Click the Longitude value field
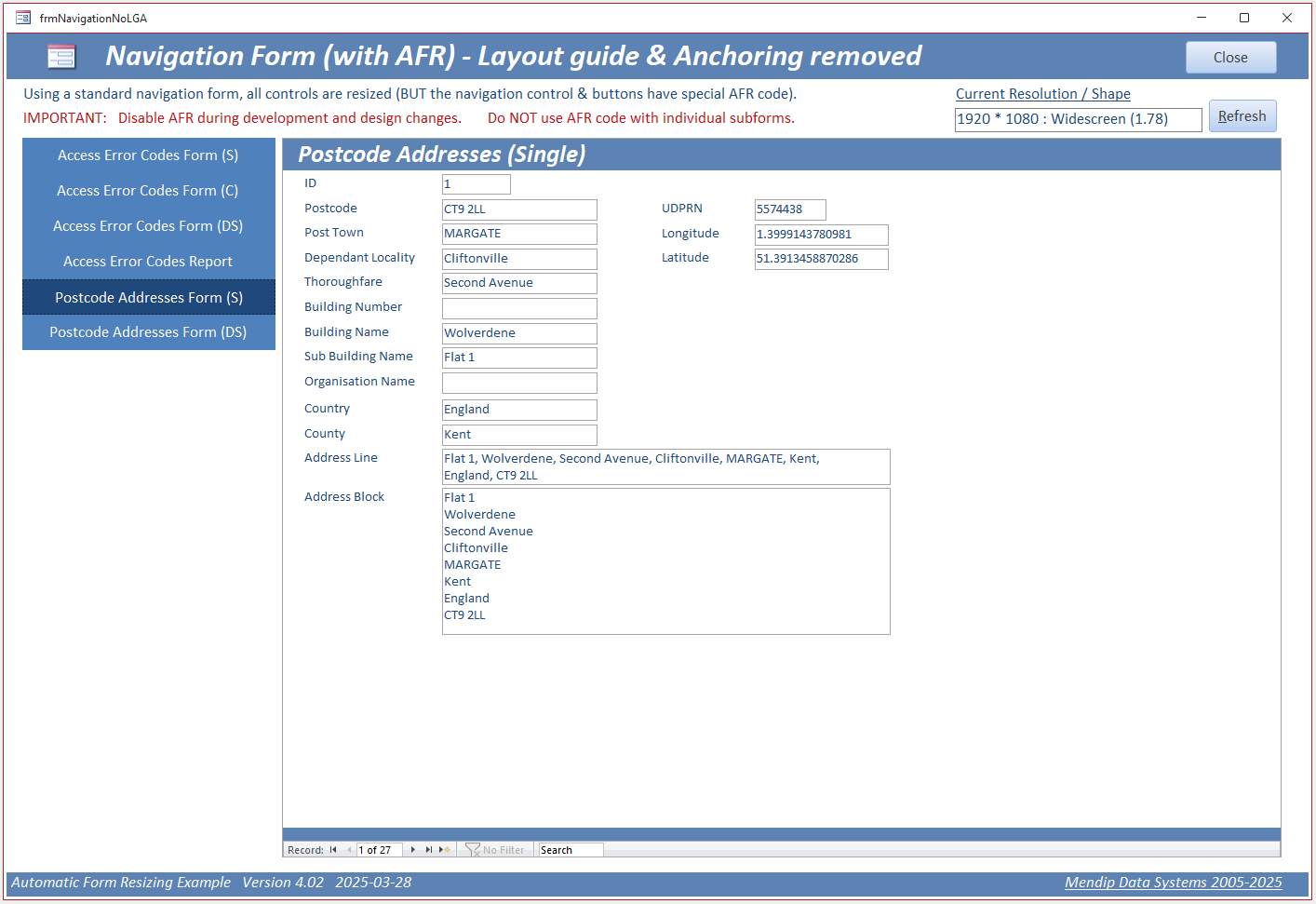This screenshot has height=904, width=1316. (822, 235)
